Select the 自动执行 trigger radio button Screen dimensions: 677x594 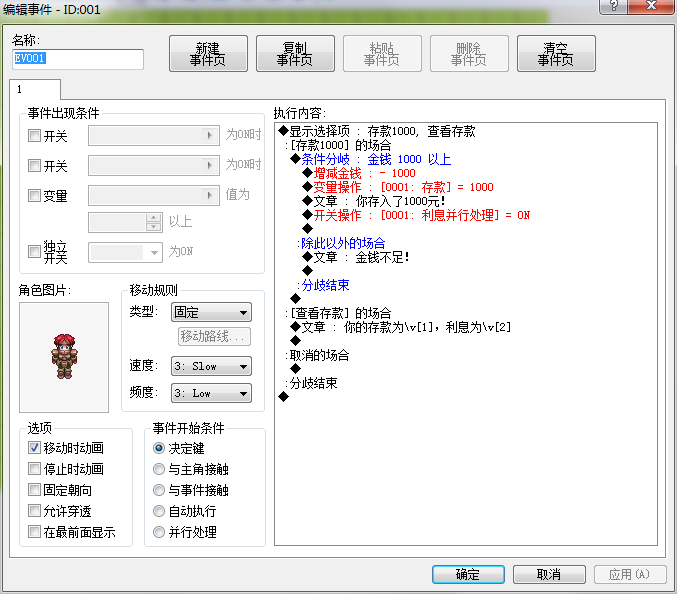coord(159,511)
